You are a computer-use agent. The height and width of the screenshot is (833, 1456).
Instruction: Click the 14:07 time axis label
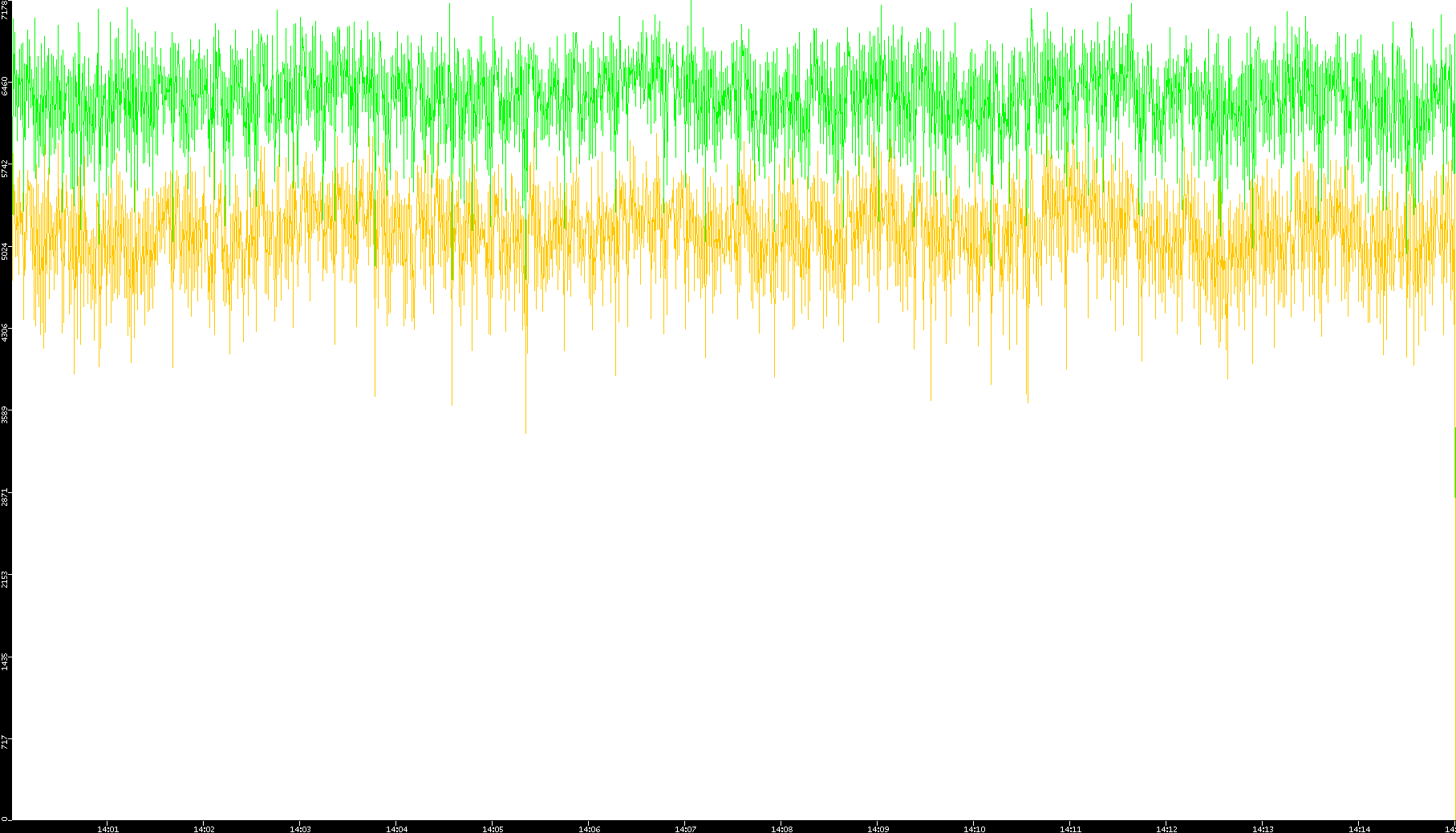pos(685,829)
